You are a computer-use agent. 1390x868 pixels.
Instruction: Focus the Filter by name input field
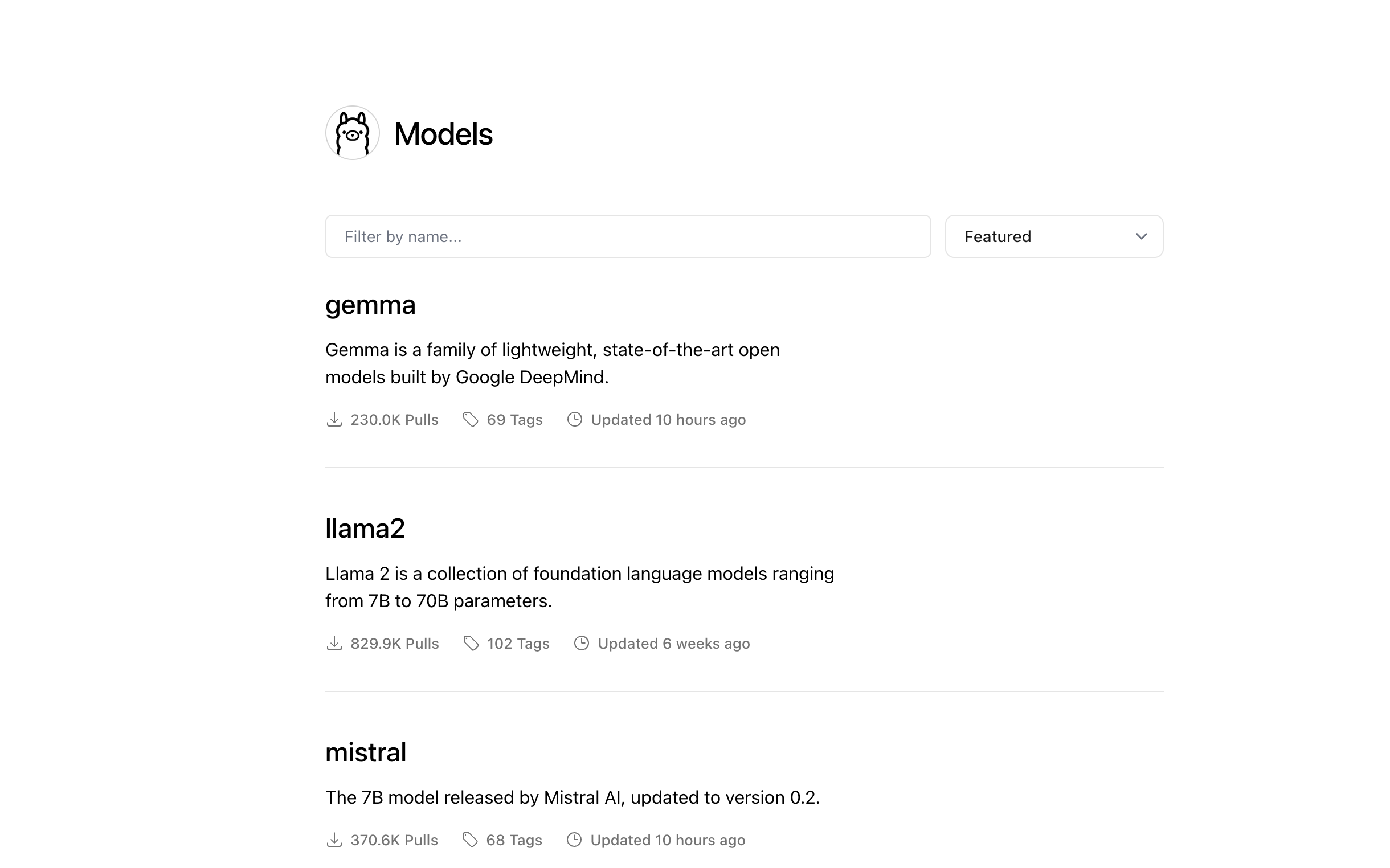click(627, 236)
